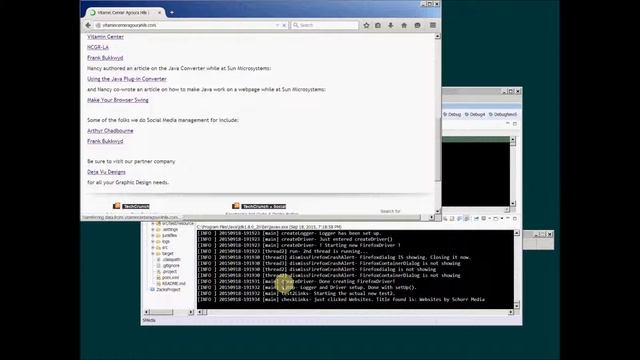This screenshot has width=640, height=360.
Task: Click the Firefox back arrow button
Action: pyautogui.click(x=88, y=25)
